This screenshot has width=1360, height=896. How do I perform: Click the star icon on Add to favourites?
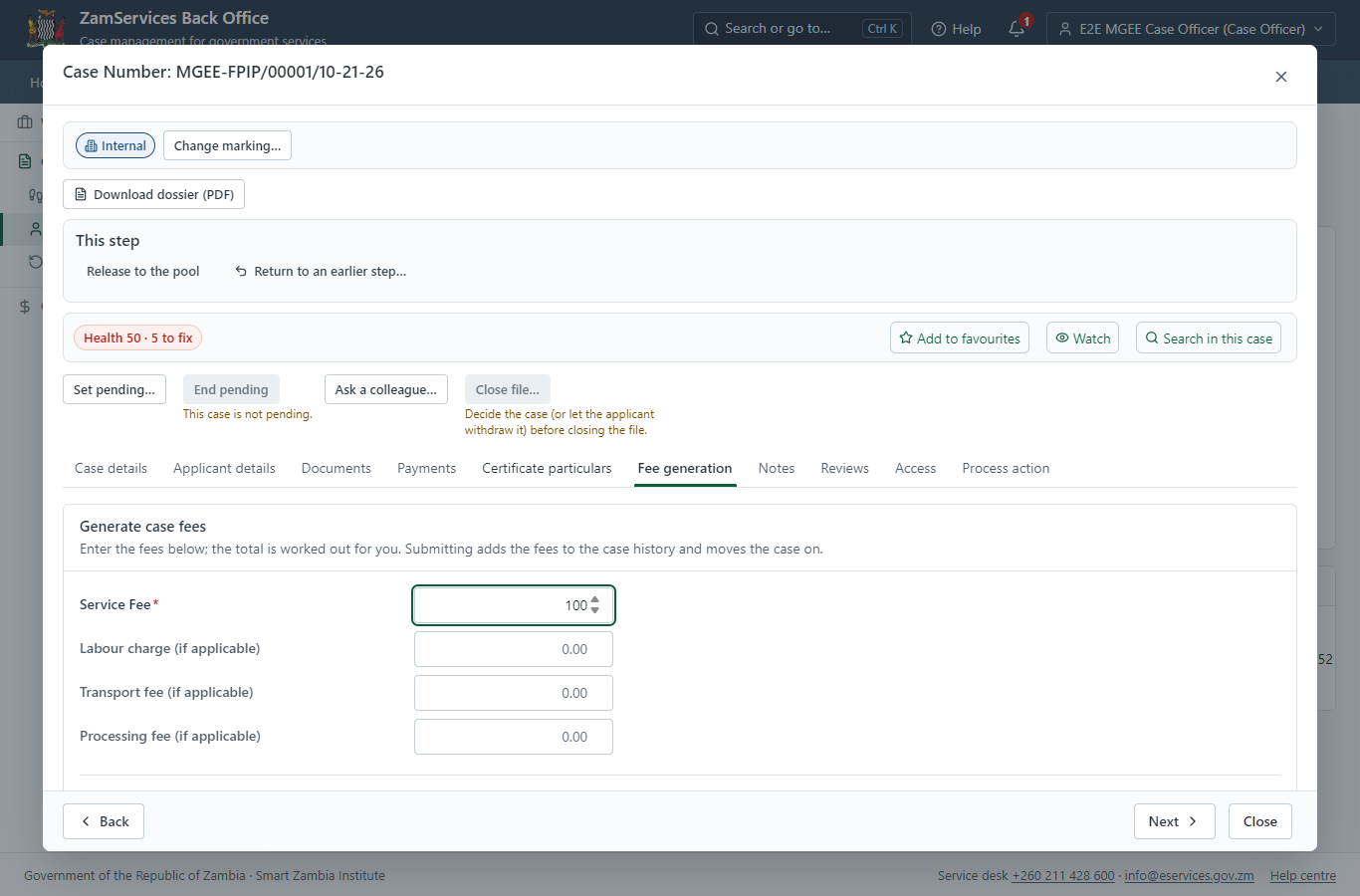click(x=906, y=337)
